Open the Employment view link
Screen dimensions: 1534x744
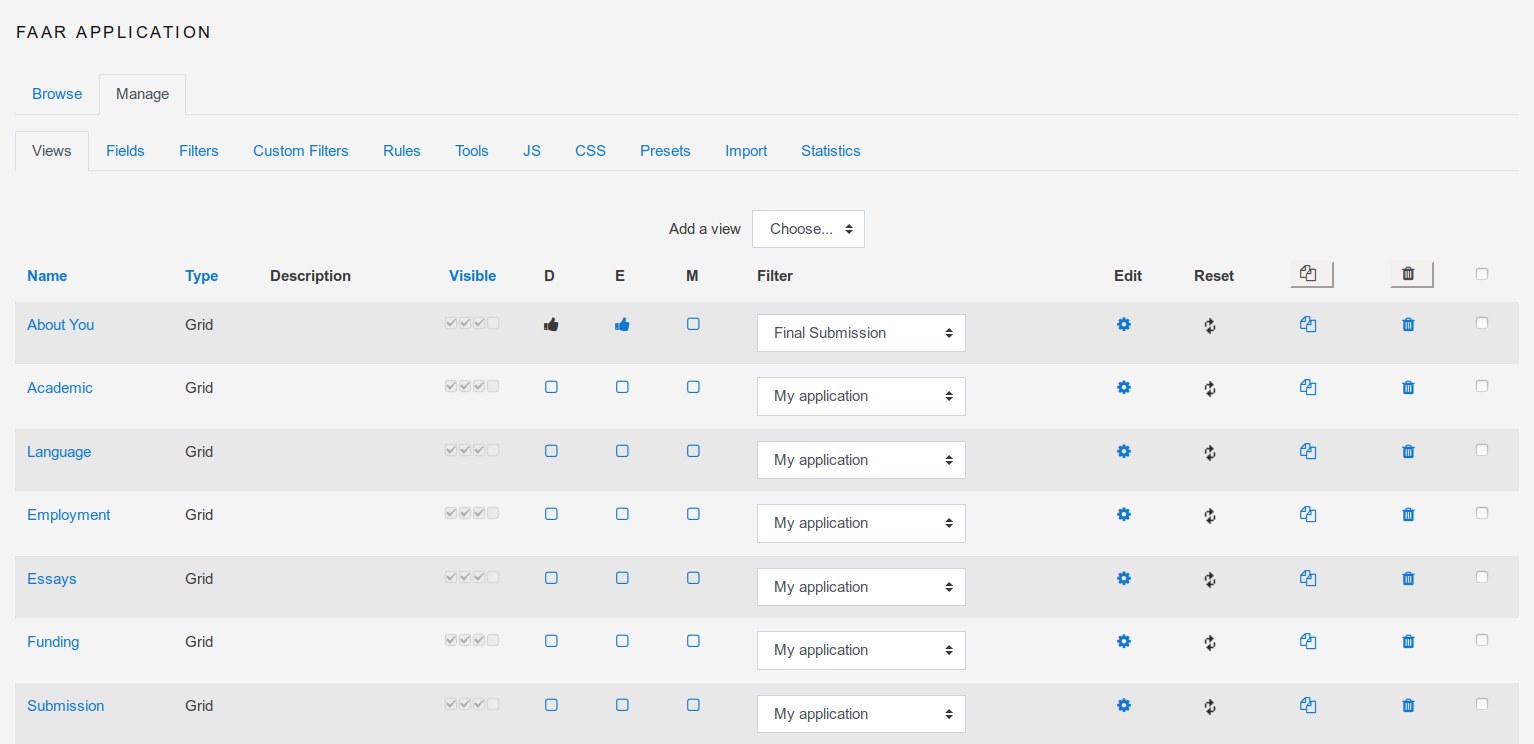[x=69, y=515]
